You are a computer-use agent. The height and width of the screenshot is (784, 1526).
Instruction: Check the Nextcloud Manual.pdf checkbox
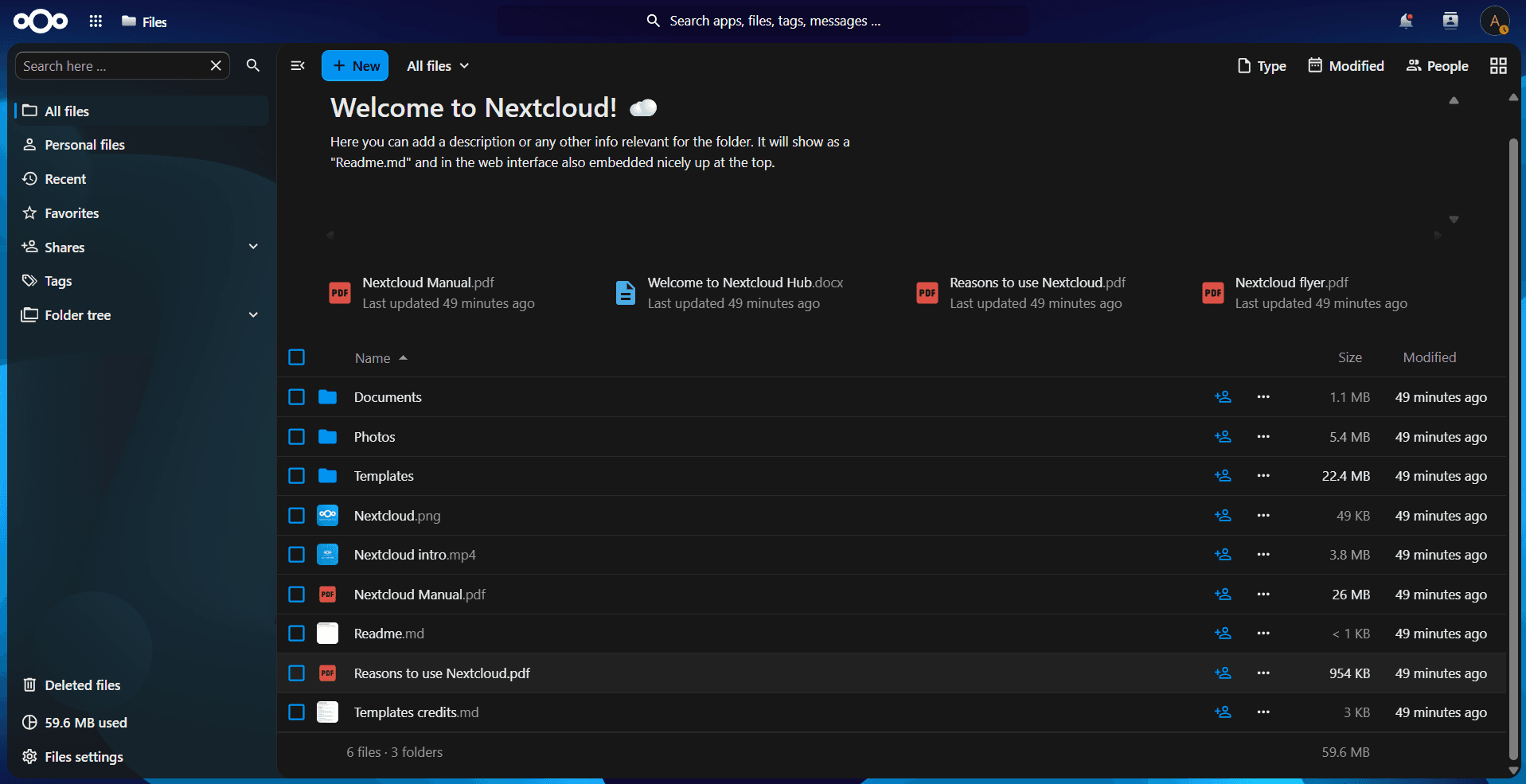297,595
